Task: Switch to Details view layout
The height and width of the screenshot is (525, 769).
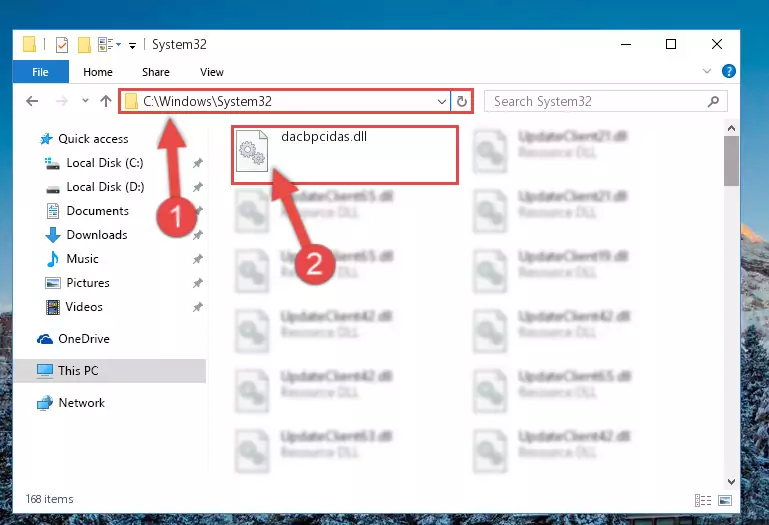Action: [x=703, y=500]
